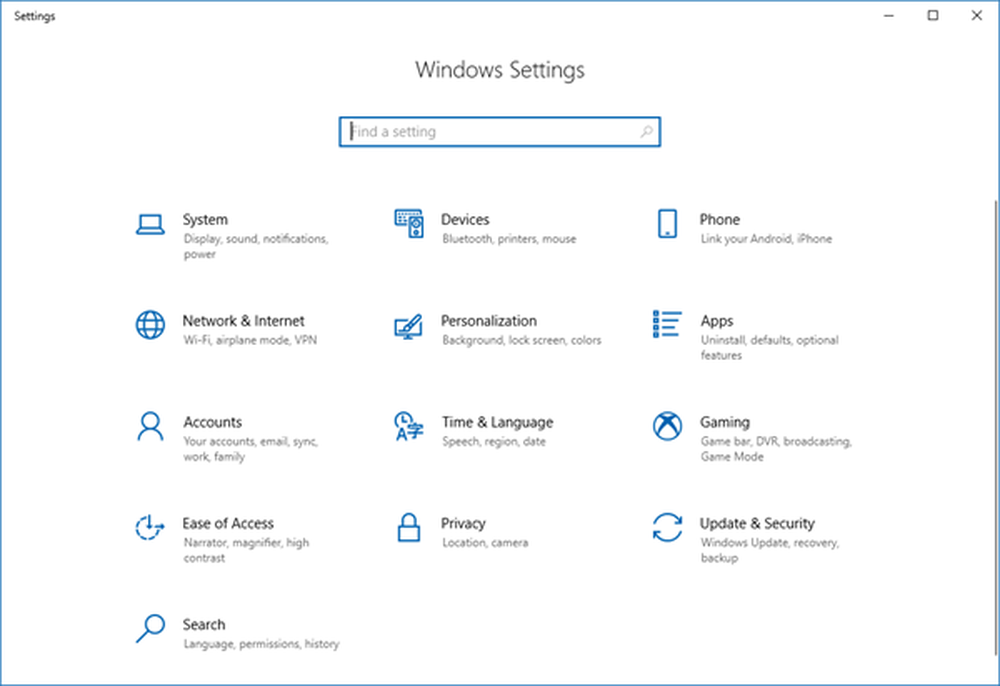
Task: Open the Gaming Xbox icon
Action: (x=667, y=426)
